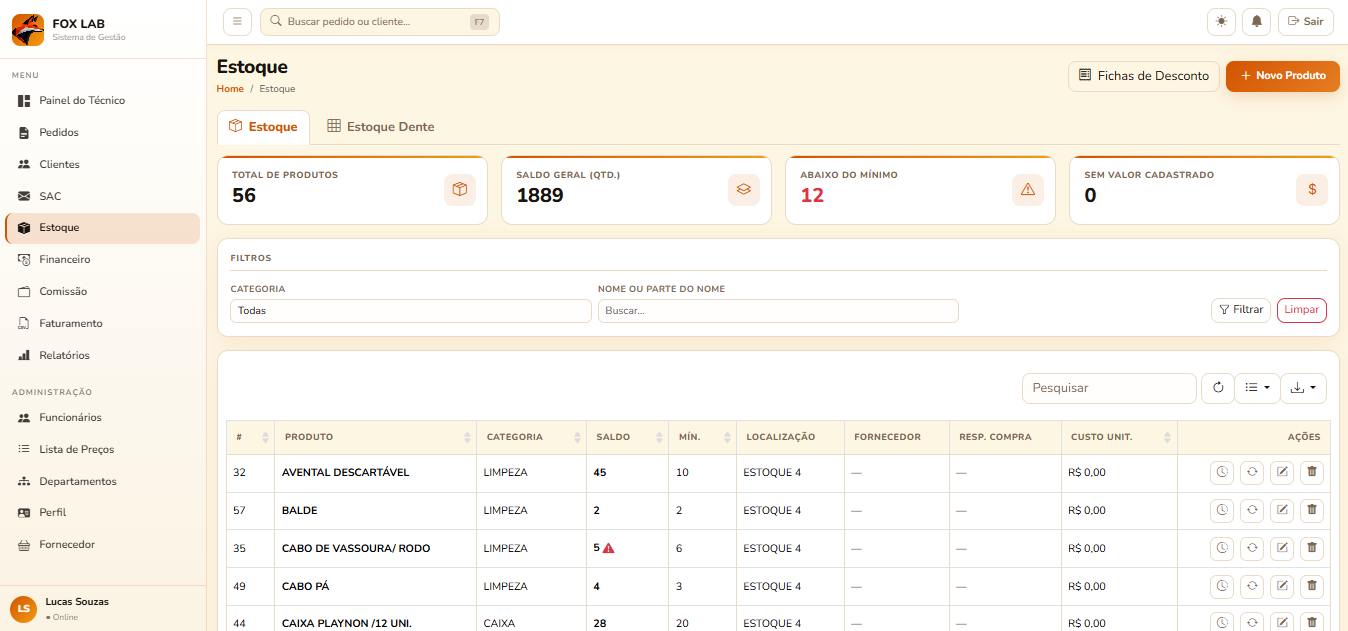The height and width of the screenshot is (631, 1348).
Task: View history clock icon for AVENTAL DESCARTÁVEL
Action: pyautogui.click(x=1221, y=473)
